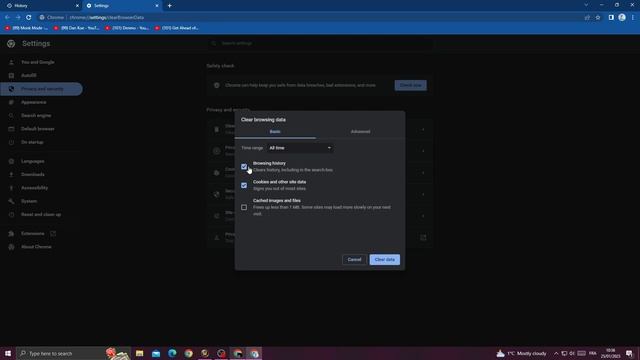
Task: Select the Basic tab in dialog
Action: (275, 131)
